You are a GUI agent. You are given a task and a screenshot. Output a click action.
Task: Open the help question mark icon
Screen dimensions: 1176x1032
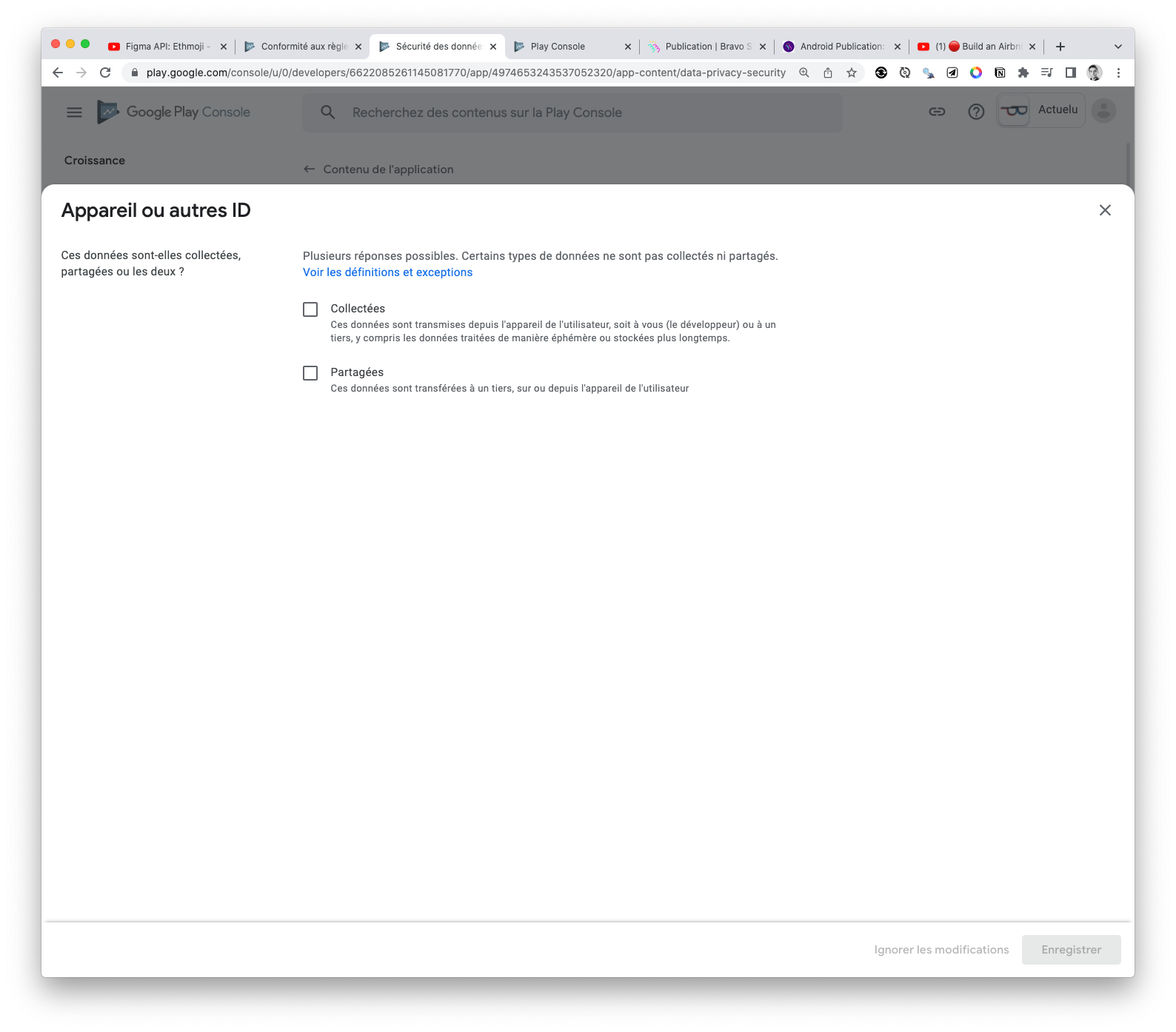[976, 112]
